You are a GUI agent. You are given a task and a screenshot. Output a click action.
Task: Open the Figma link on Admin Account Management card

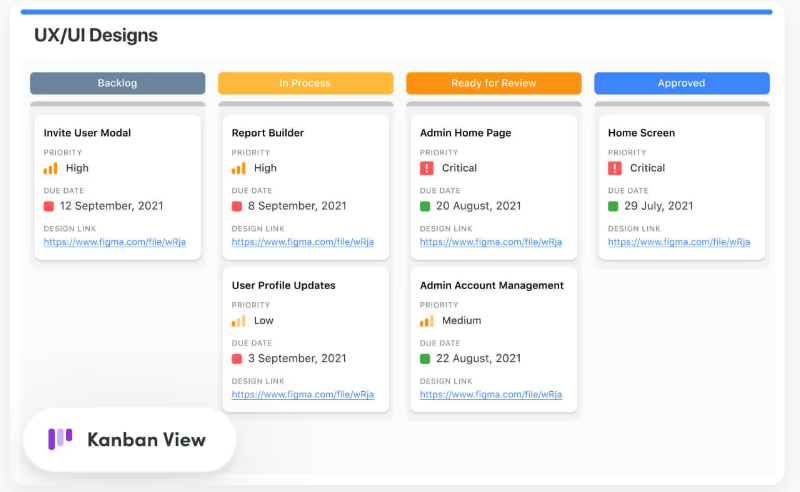tap(491, 395)
